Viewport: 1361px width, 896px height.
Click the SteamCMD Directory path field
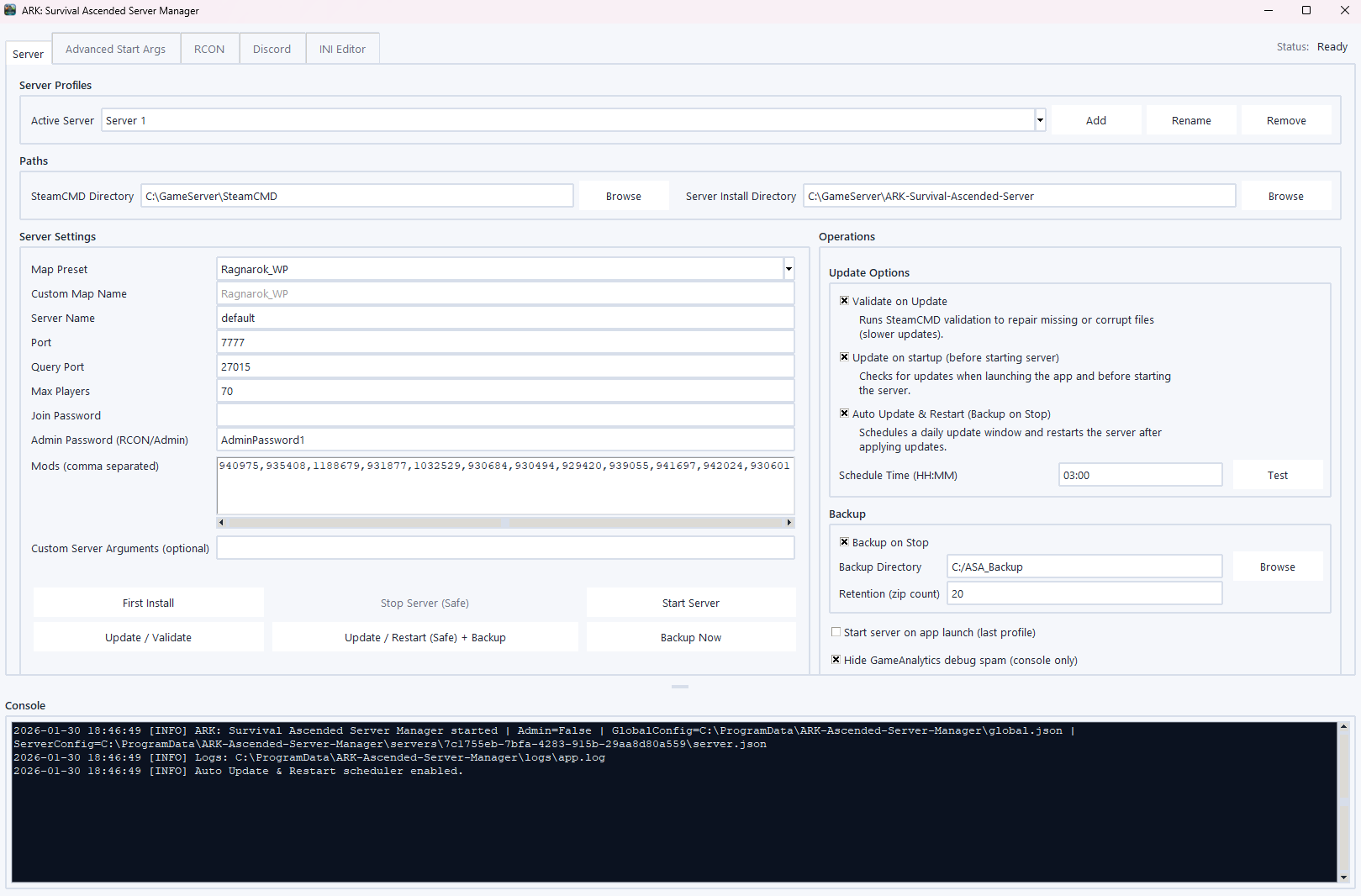357,196
